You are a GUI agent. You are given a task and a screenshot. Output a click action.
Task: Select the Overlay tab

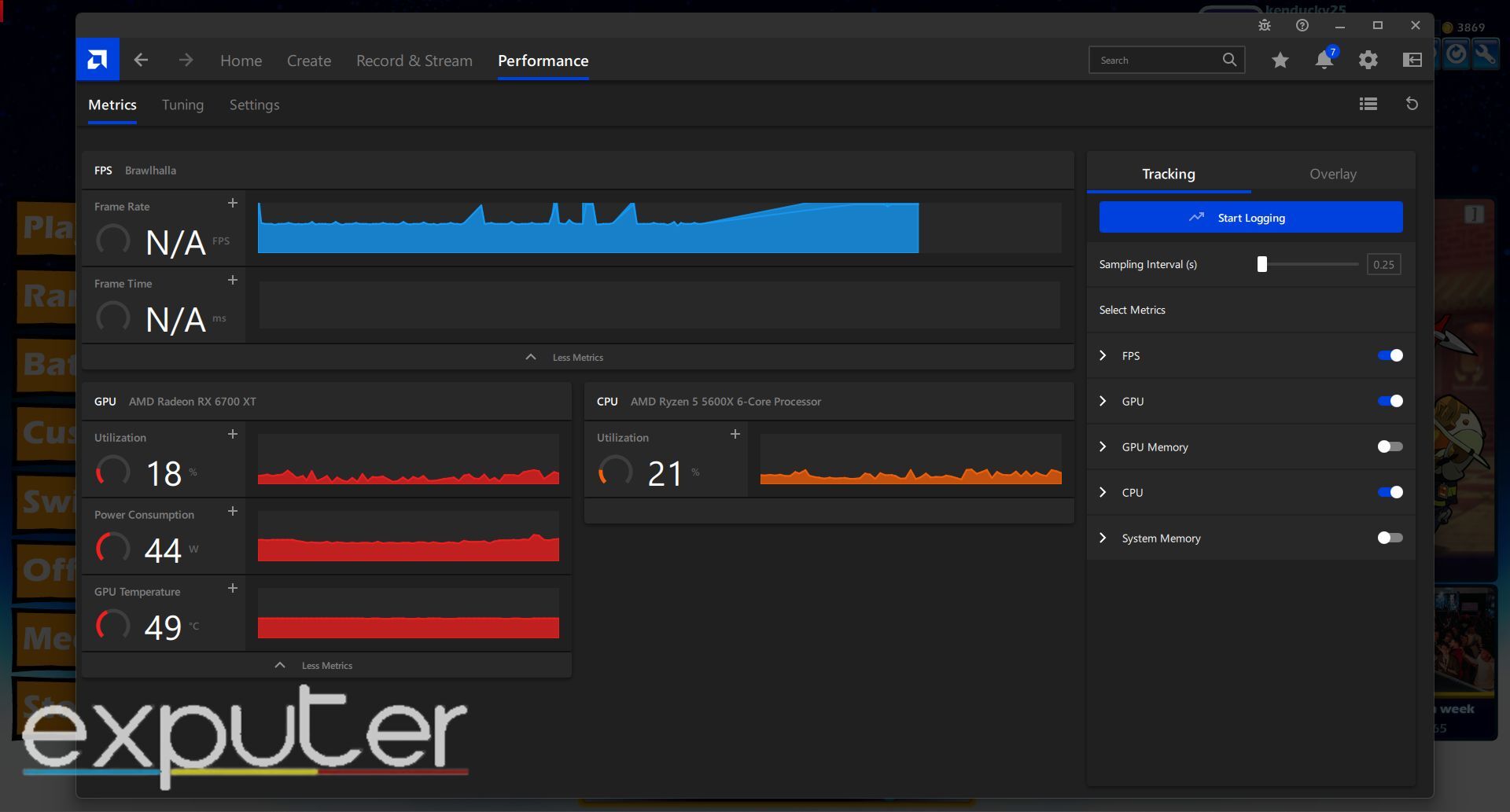(1333, 174)
